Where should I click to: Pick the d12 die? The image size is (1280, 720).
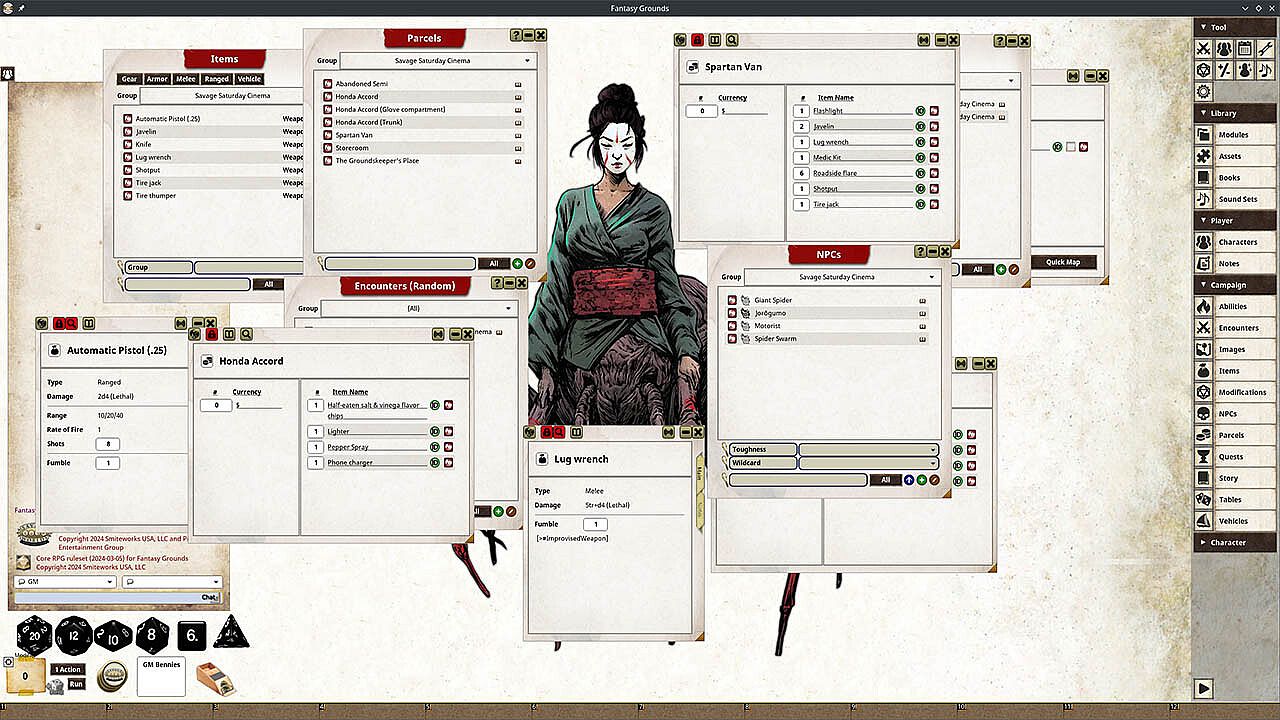[74, 635]
